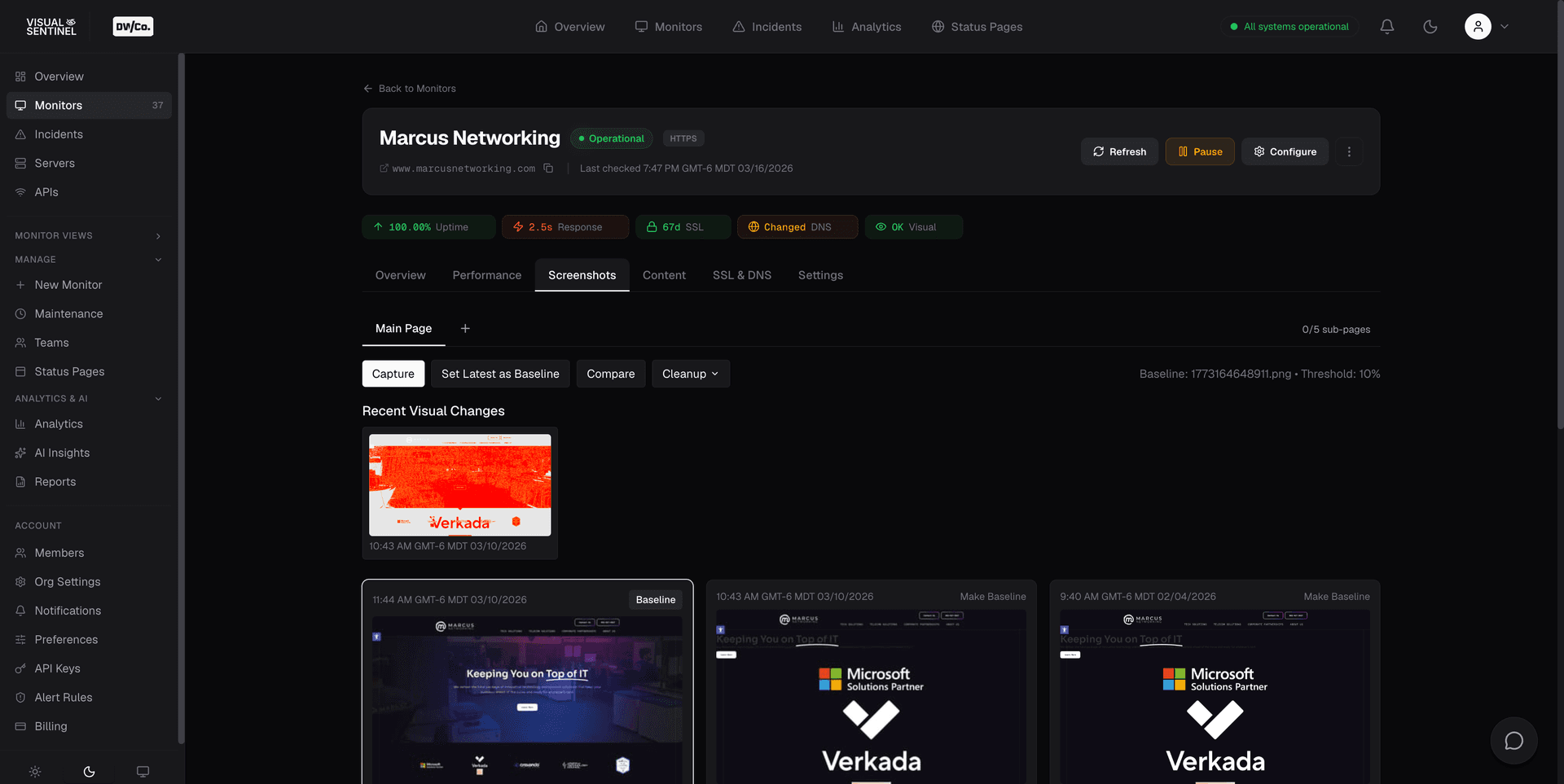Collapse the Manage sidebar section

[x=157, y=259]
